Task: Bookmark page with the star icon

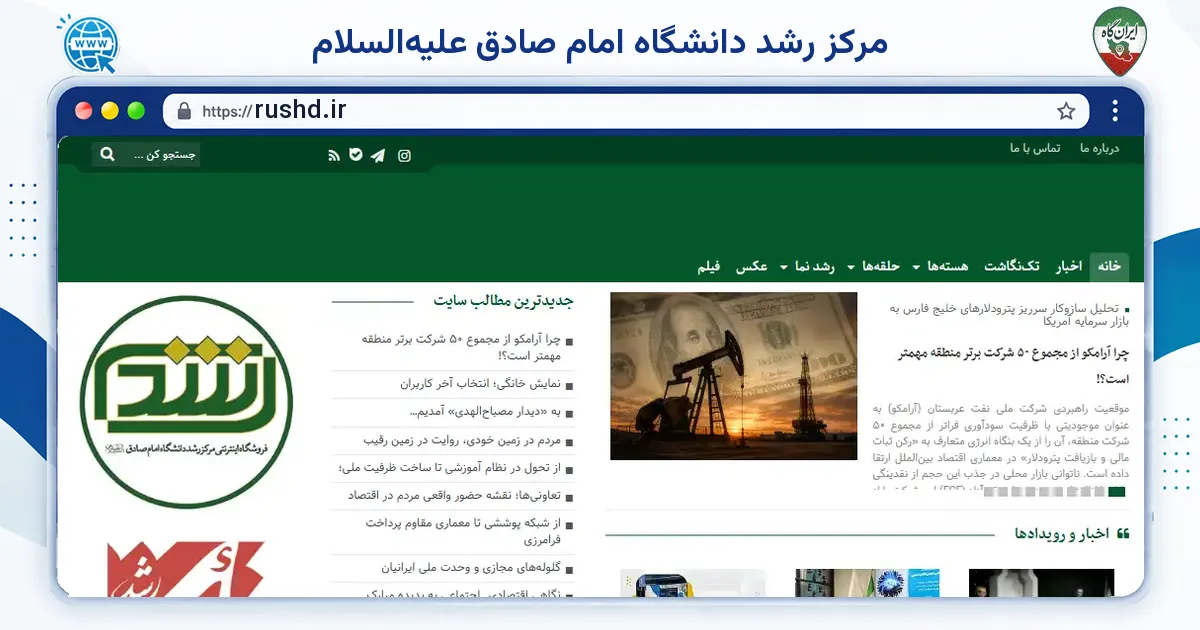Action: point(1066,111)
